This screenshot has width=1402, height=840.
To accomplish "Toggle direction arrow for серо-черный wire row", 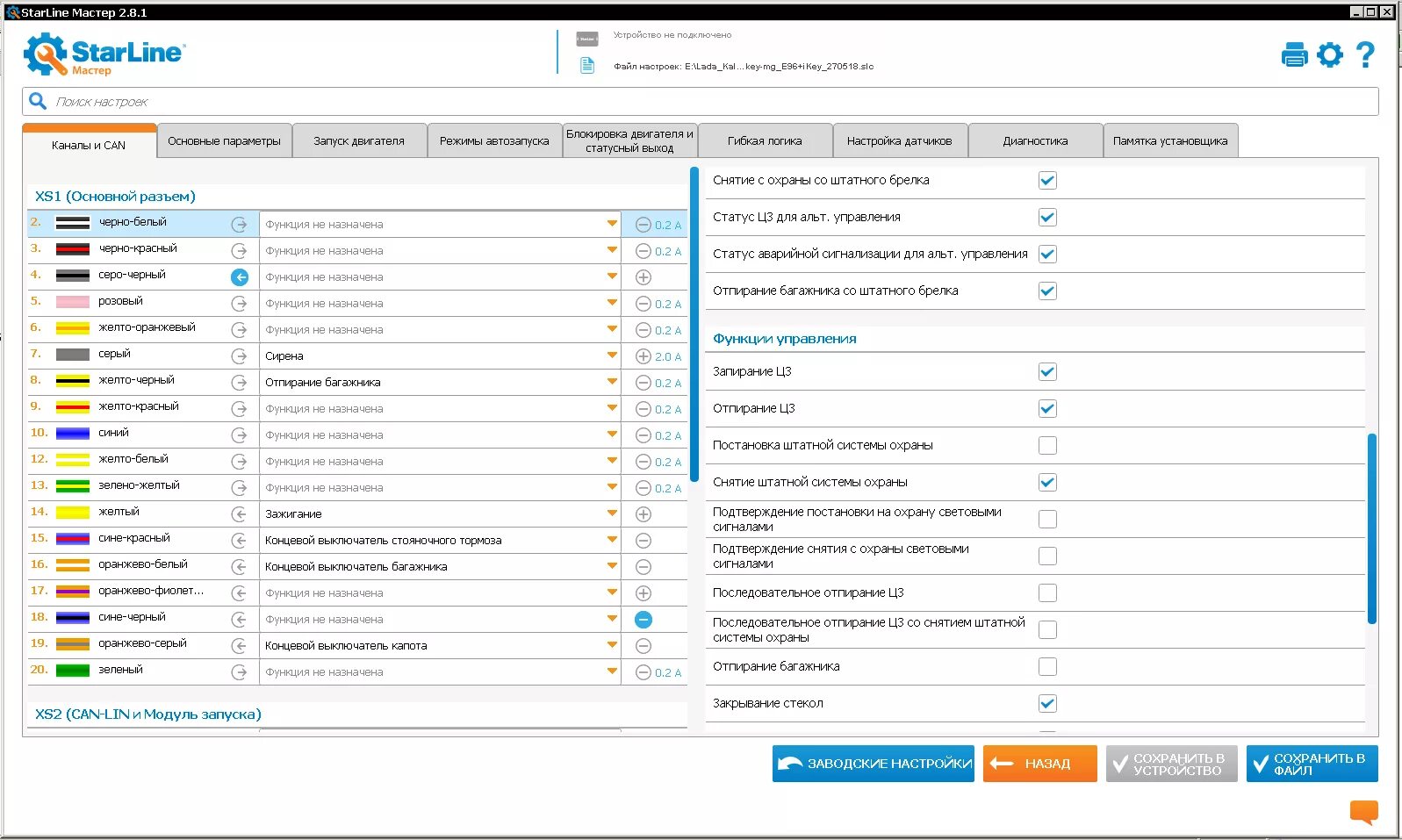I will point(240,277).
